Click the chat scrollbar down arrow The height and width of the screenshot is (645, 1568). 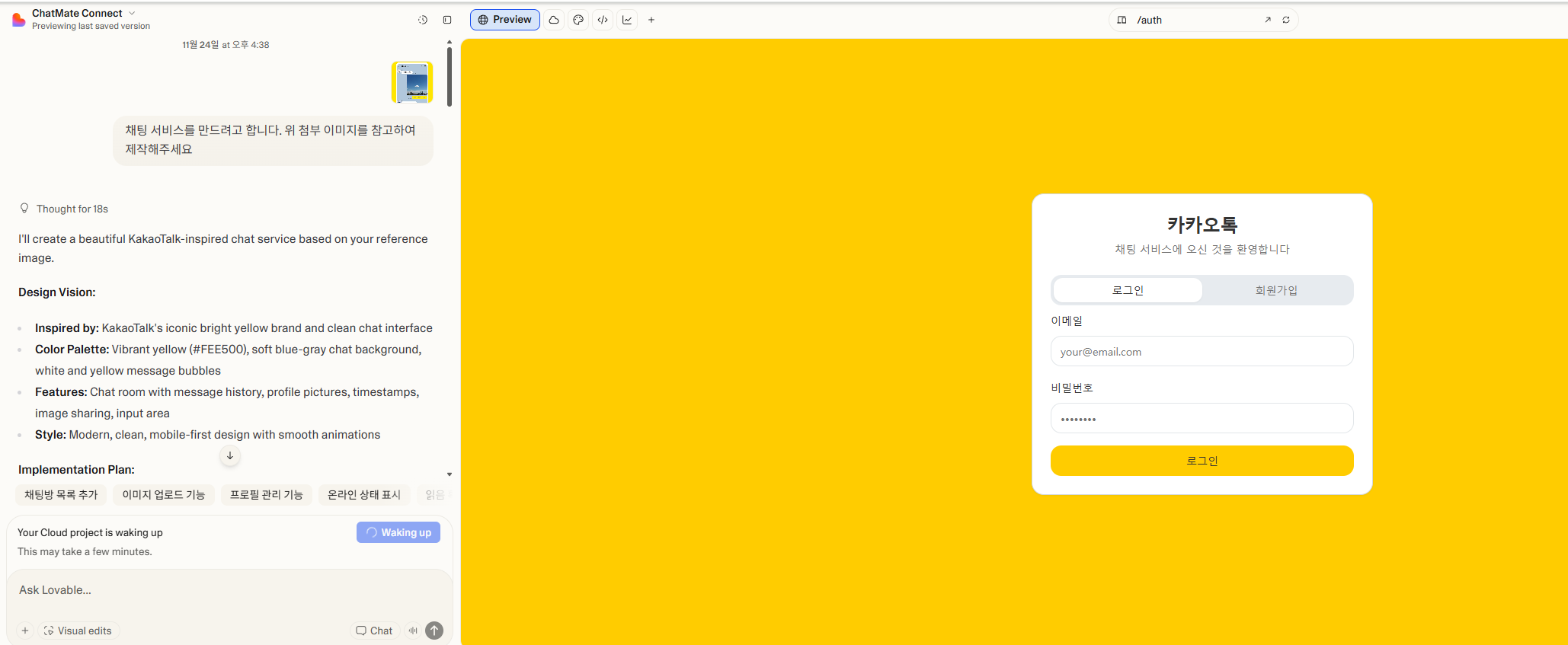tap(450, 474)
